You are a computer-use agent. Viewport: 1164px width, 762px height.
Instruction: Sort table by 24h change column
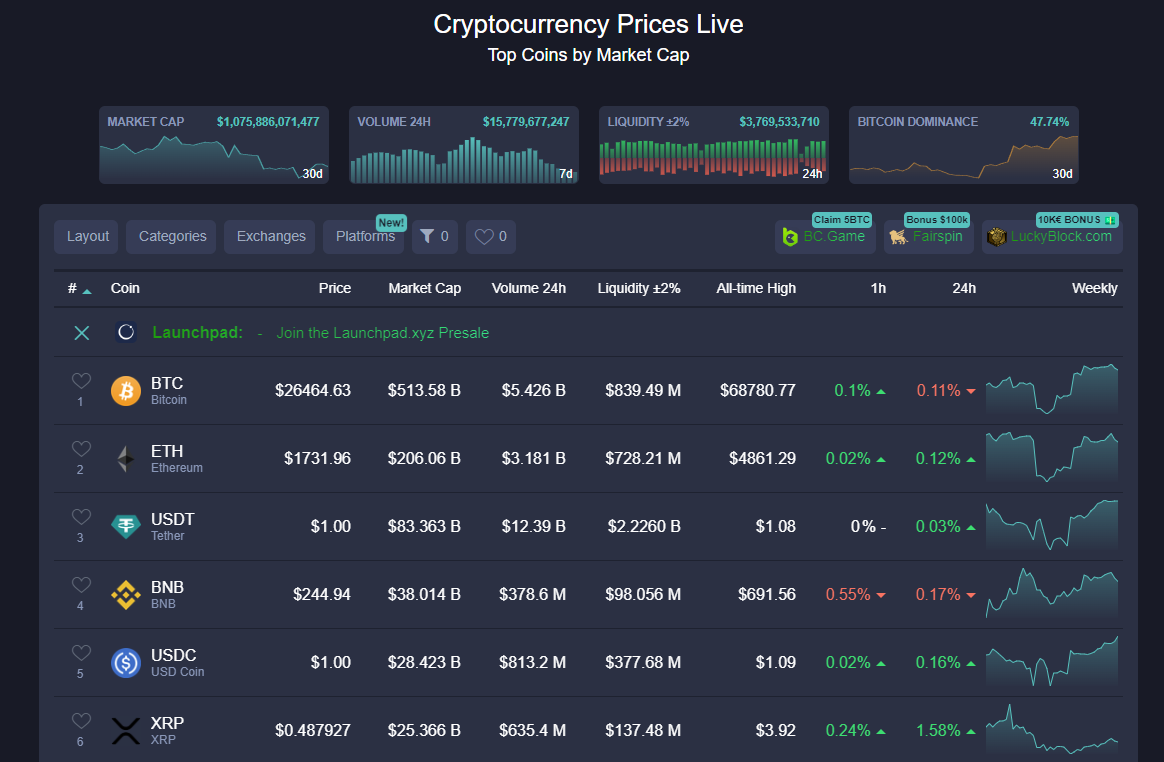(964, 288)
